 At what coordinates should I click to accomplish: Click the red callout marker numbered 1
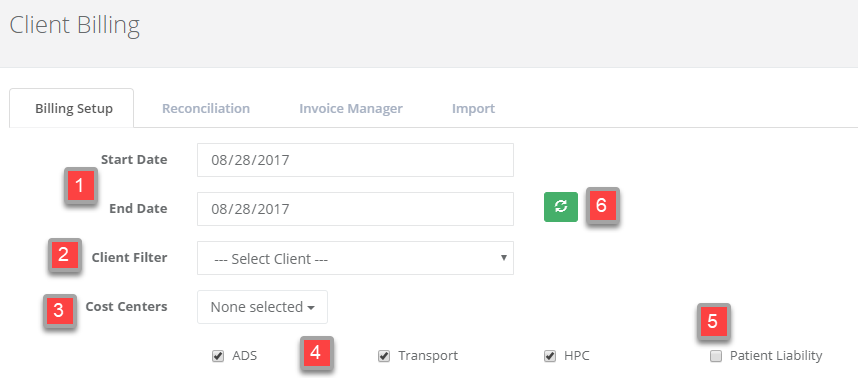coord(80,186)
